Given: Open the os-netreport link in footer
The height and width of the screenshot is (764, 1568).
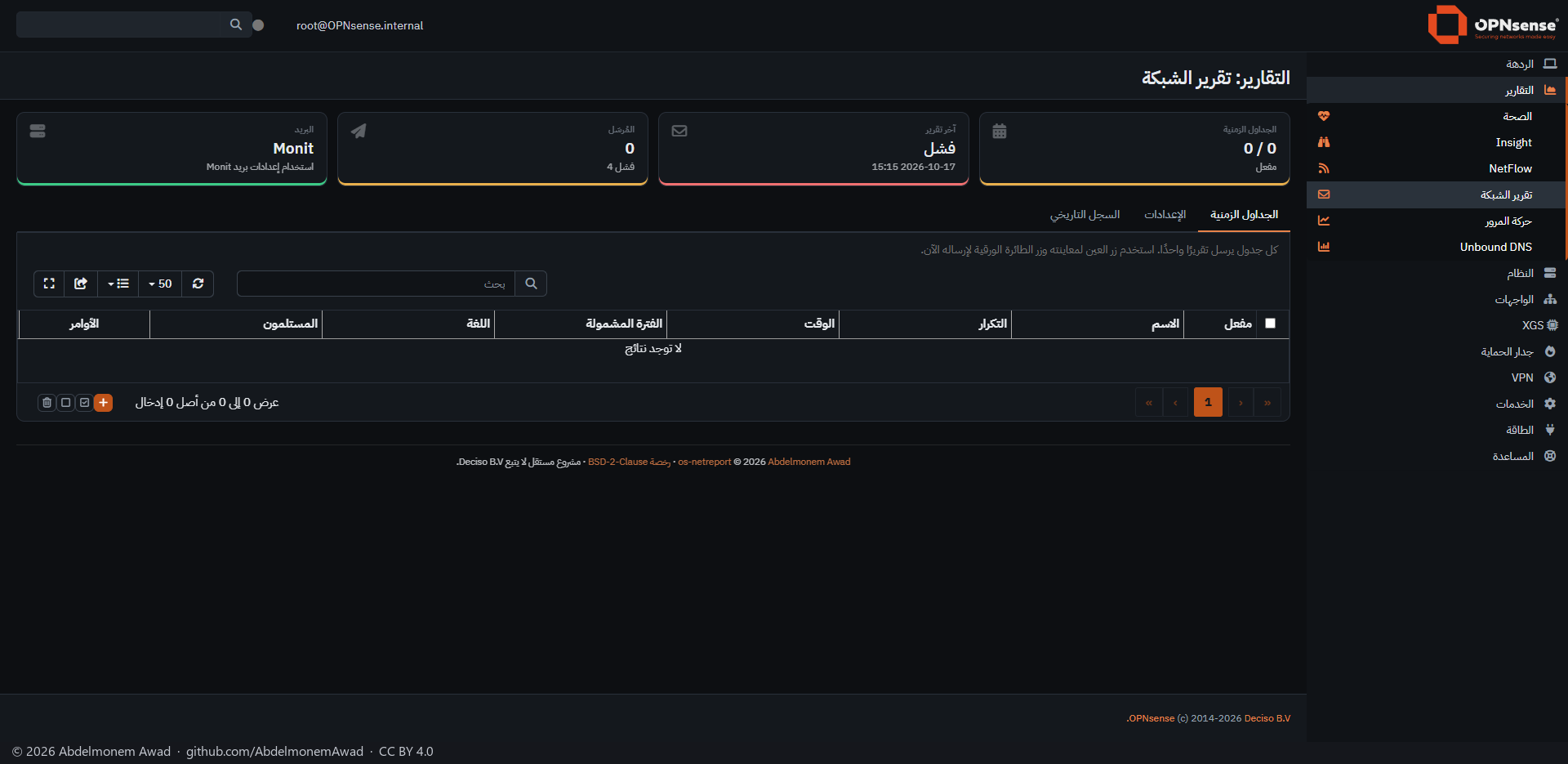Looking at the screenshot, I should (705, 462).
